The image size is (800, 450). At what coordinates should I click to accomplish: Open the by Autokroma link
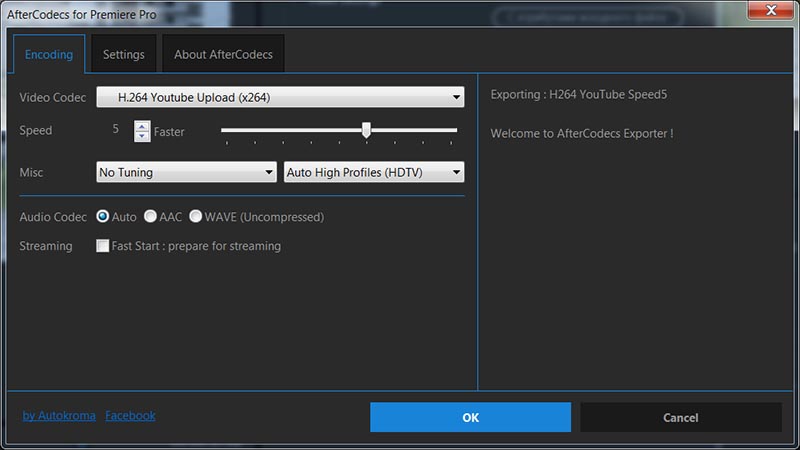(59, 415)
